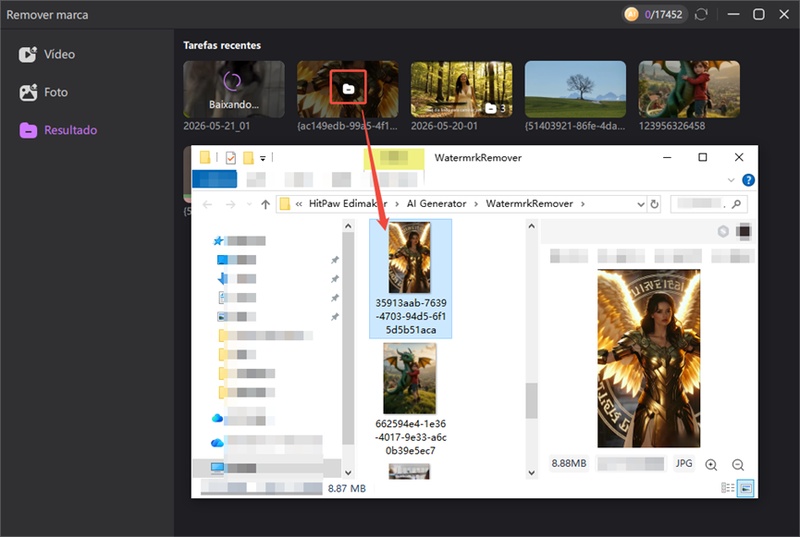800x537 pixels.
Task: Click the 0/17452 credits counter
Action: tap(663, 14)
